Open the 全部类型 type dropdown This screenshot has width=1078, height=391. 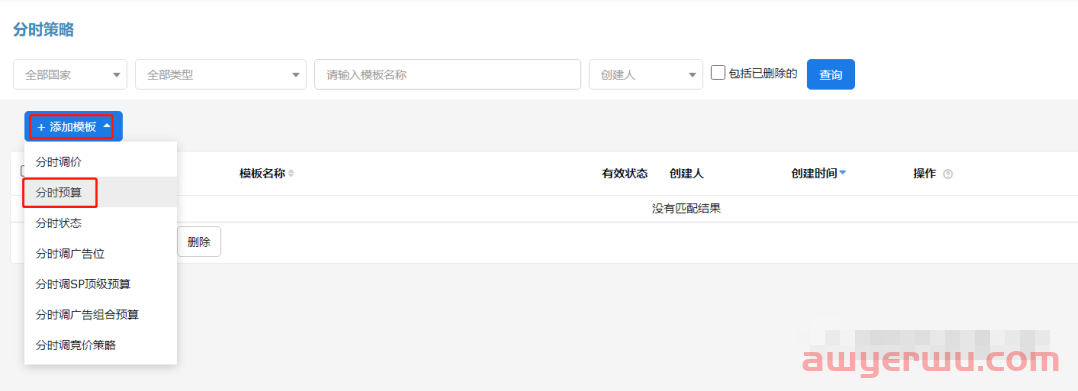(221, 74)
